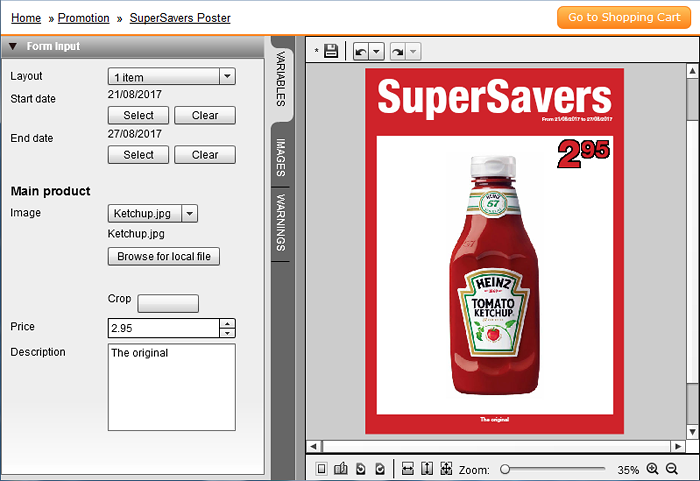The height and width of the screenshot is (481, 700).
Task: Fit whole page in view icon
Action: 446,468
